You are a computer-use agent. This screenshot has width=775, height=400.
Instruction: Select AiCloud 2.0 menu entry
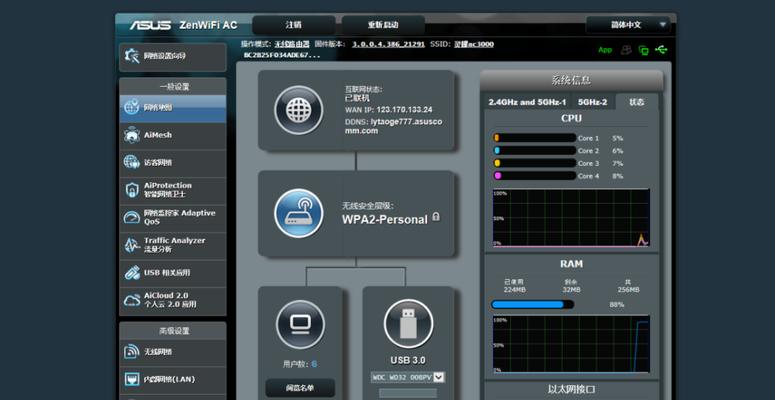pyautogui.click(x=172, y=301)
